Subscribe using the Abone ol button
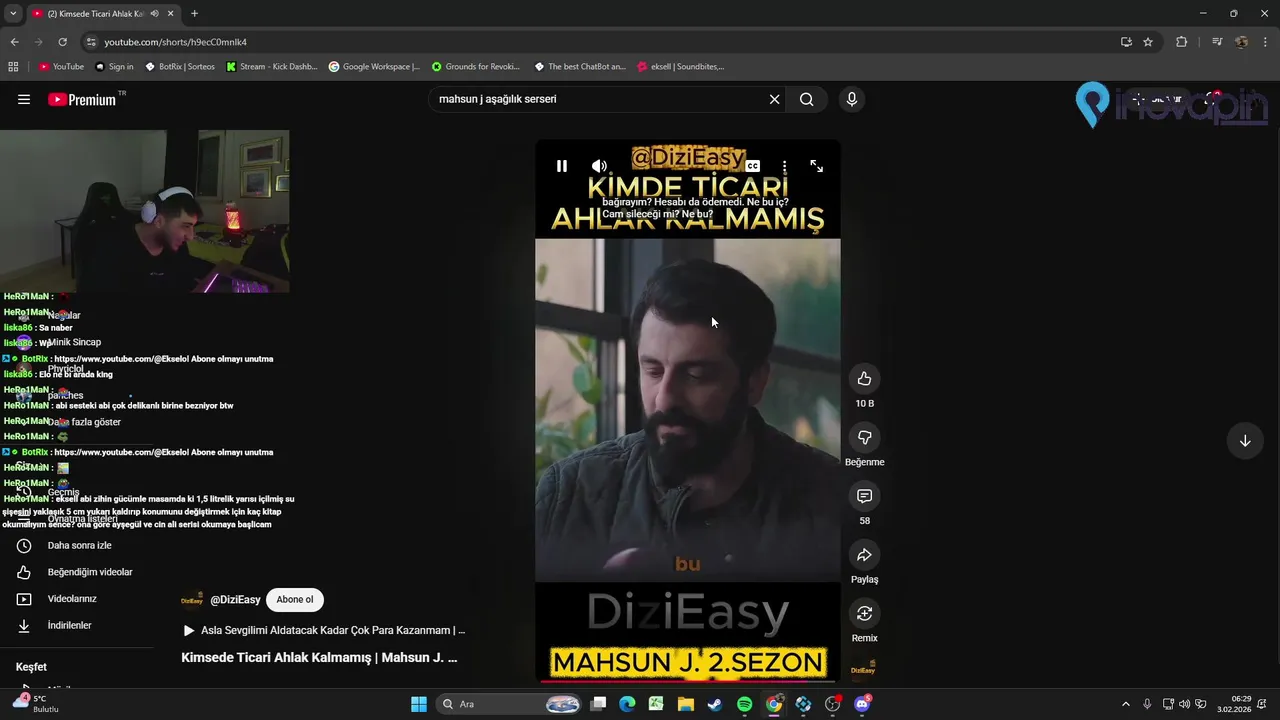The image size is (1280, 720). (x=295, y=600)
